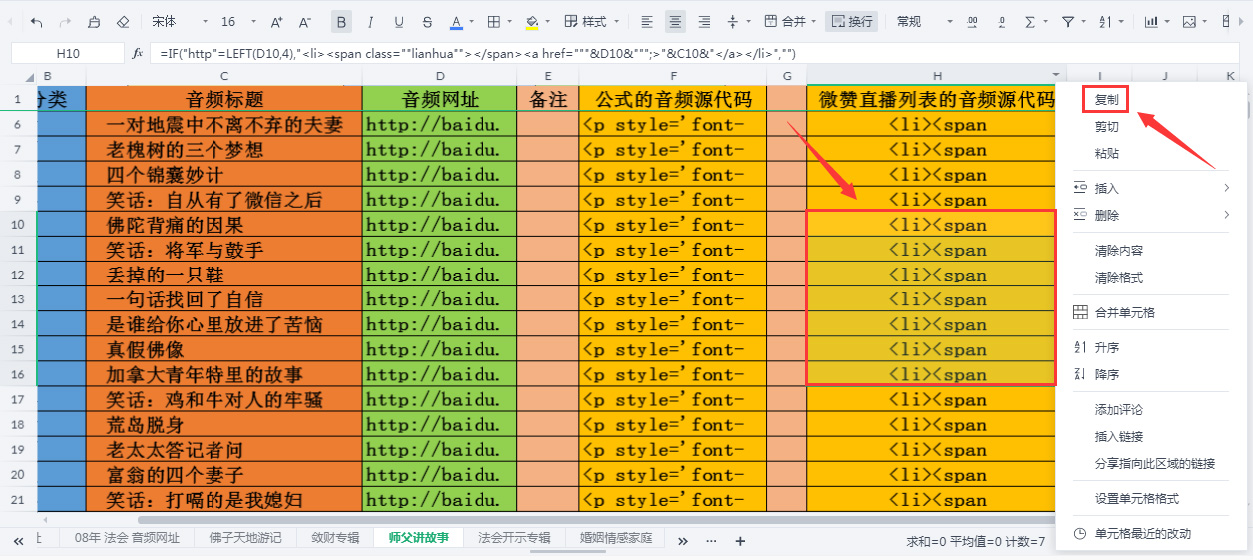This screenshot has width=1253, height=560.
Task: Apply the font color A icon
Action: pyautogui.click(x=456, y=21)
